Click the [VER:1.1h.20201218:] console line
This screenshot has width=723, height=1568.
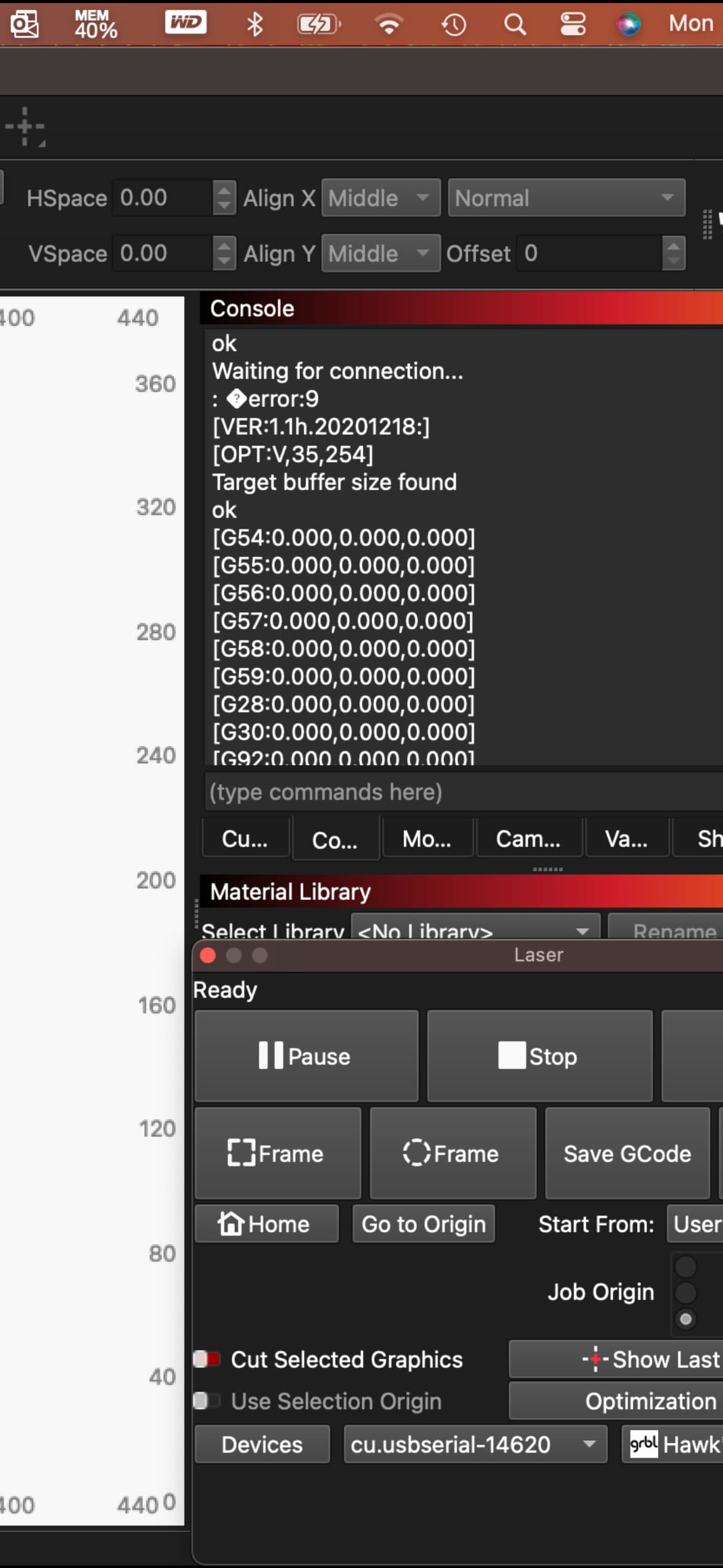tap(321, 426)
